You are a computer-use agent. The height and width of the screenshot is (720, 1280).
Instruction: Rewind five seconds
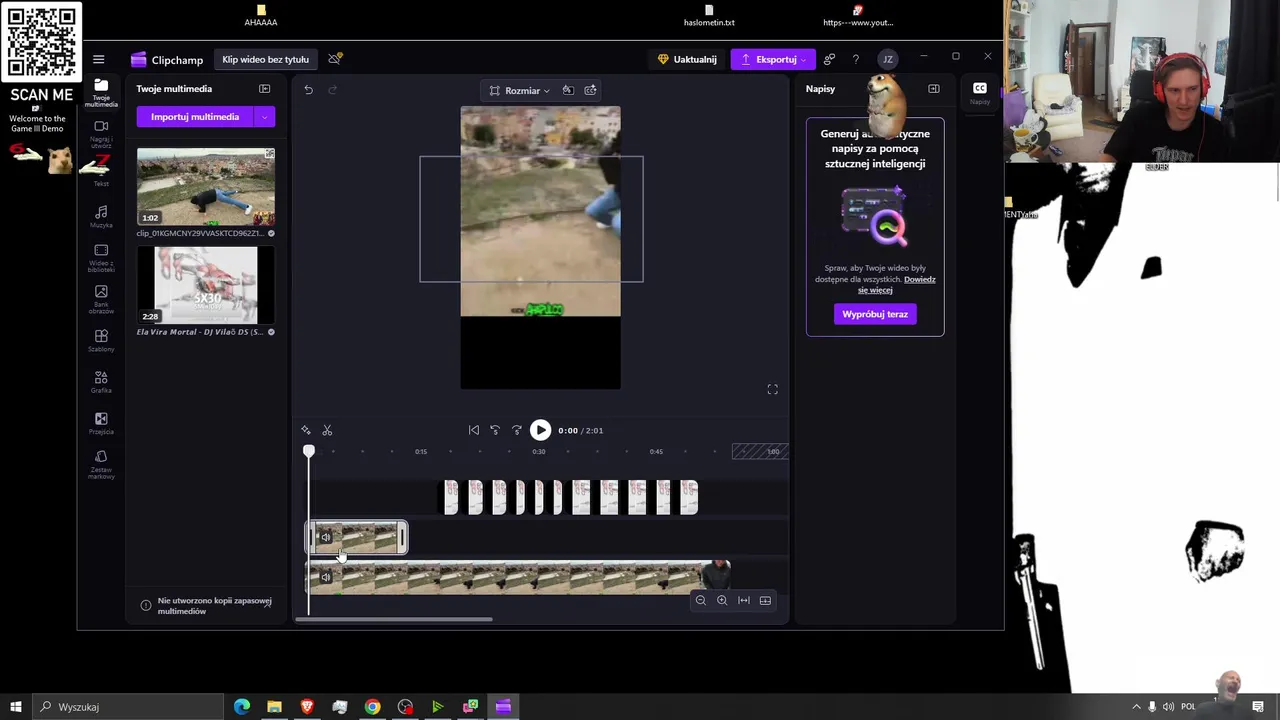[x=495, y=430]
